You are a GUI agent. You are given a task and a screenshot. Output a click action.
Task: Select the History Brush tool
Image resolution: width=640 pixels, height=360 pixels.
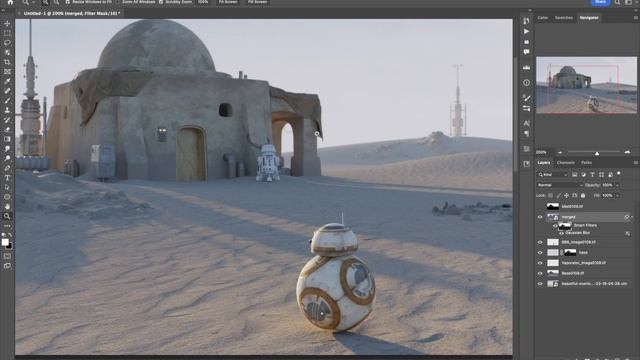click(x=7, y=120)
